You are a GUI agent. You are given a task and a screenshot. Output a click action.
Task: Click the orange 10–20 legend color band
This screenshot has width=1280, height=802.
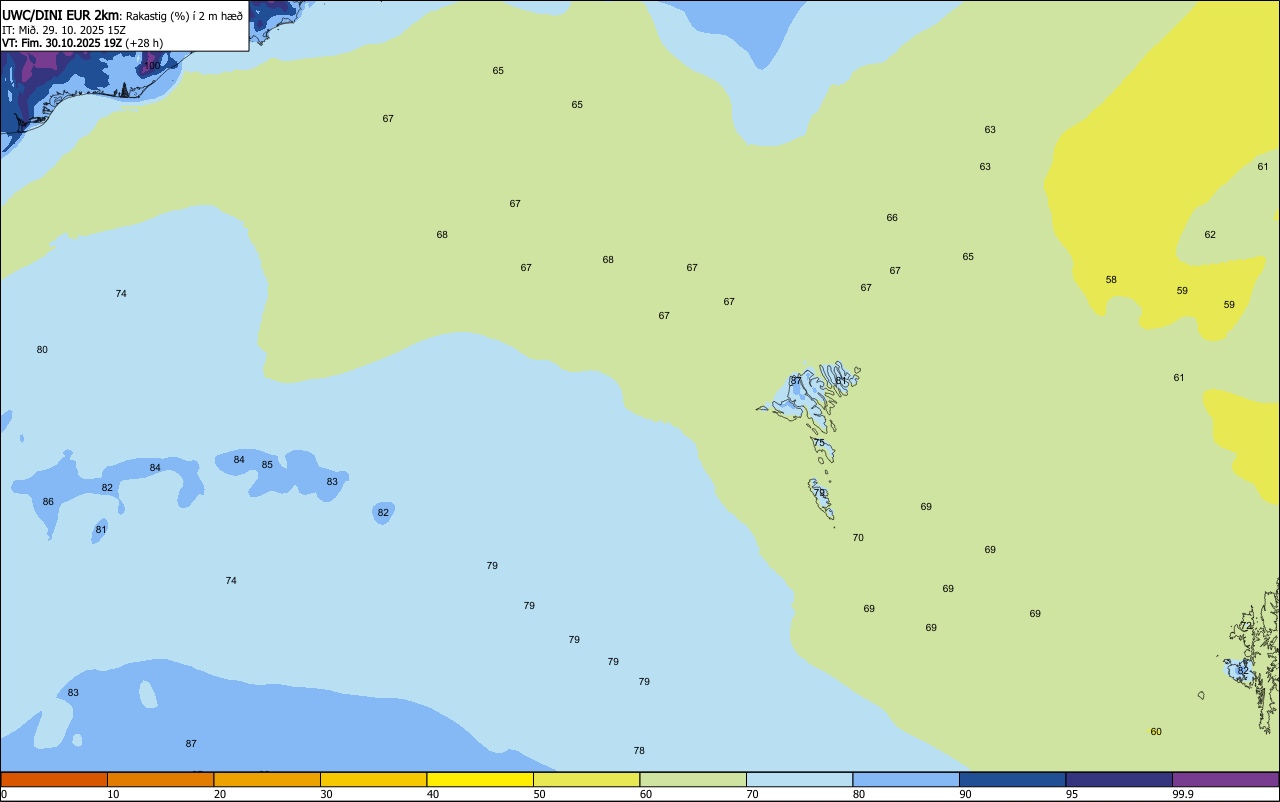(160, 779)
